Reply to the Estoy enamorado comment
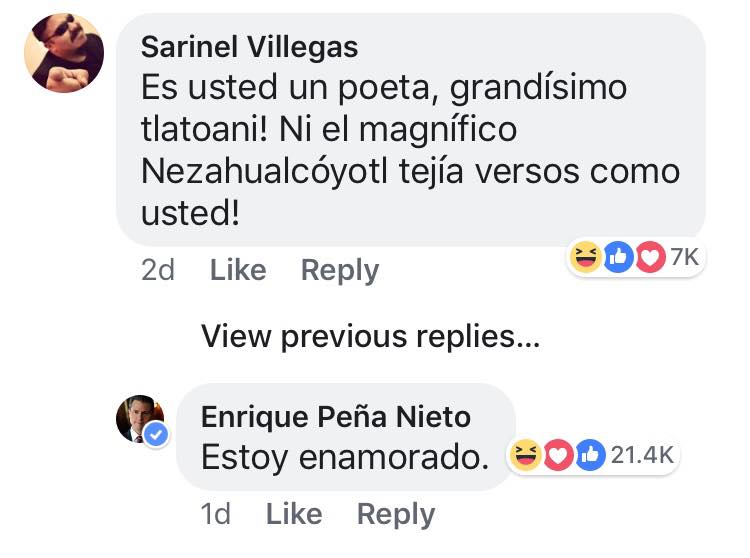 396,514
